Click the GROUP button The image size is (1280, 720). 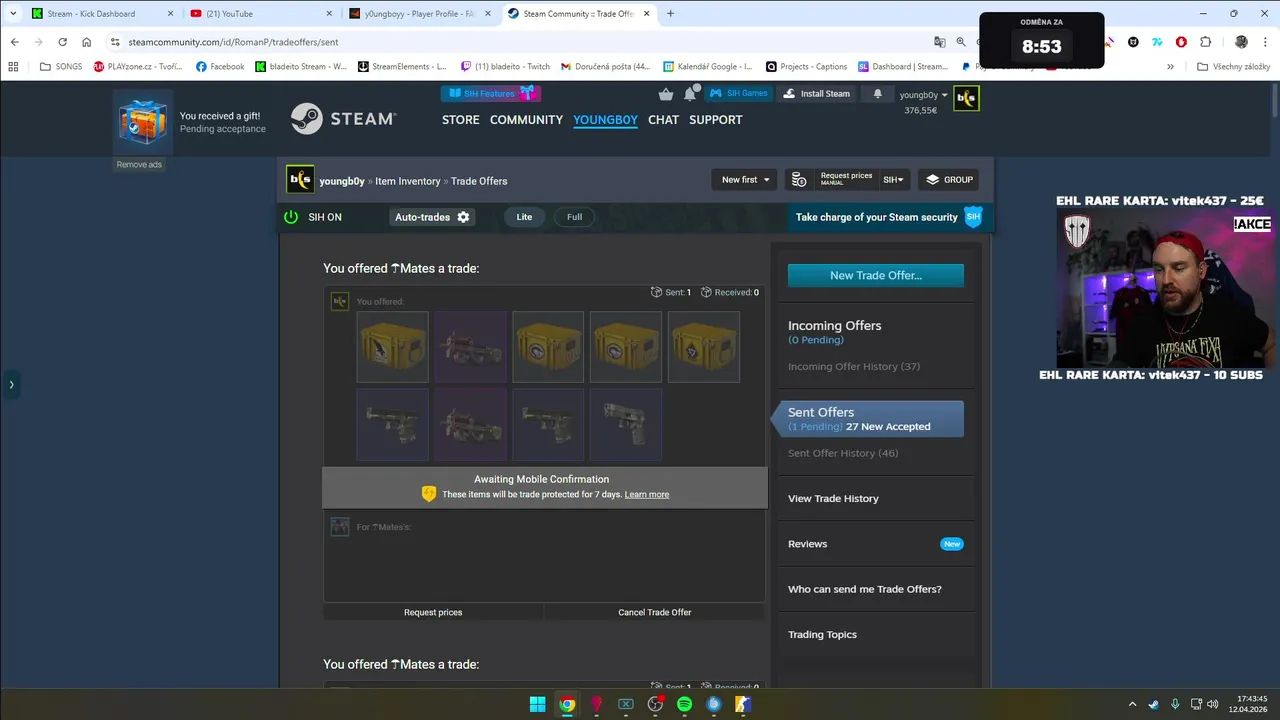coord(948,180)
